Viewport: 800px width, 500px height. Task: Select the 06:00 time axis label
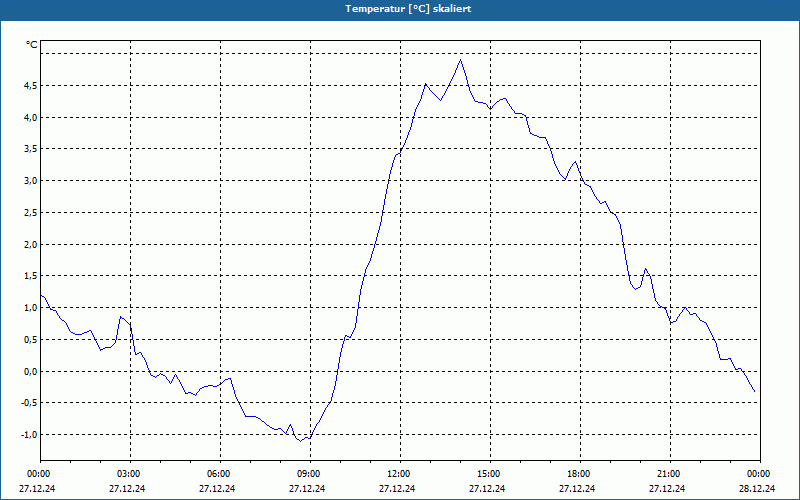pos(218,474)
